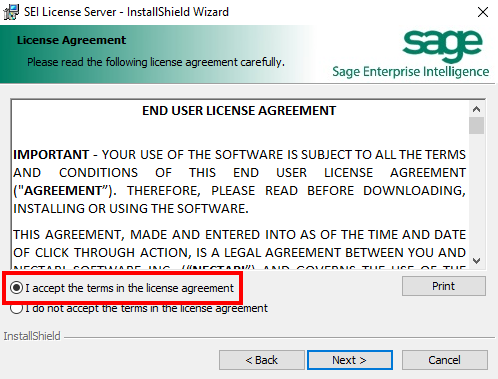Click the 'END USER LICENSE AGREEMENT' heading
The height and width of the screenshot is (379, 498).
pyautogui.click(x=239, y=111)
